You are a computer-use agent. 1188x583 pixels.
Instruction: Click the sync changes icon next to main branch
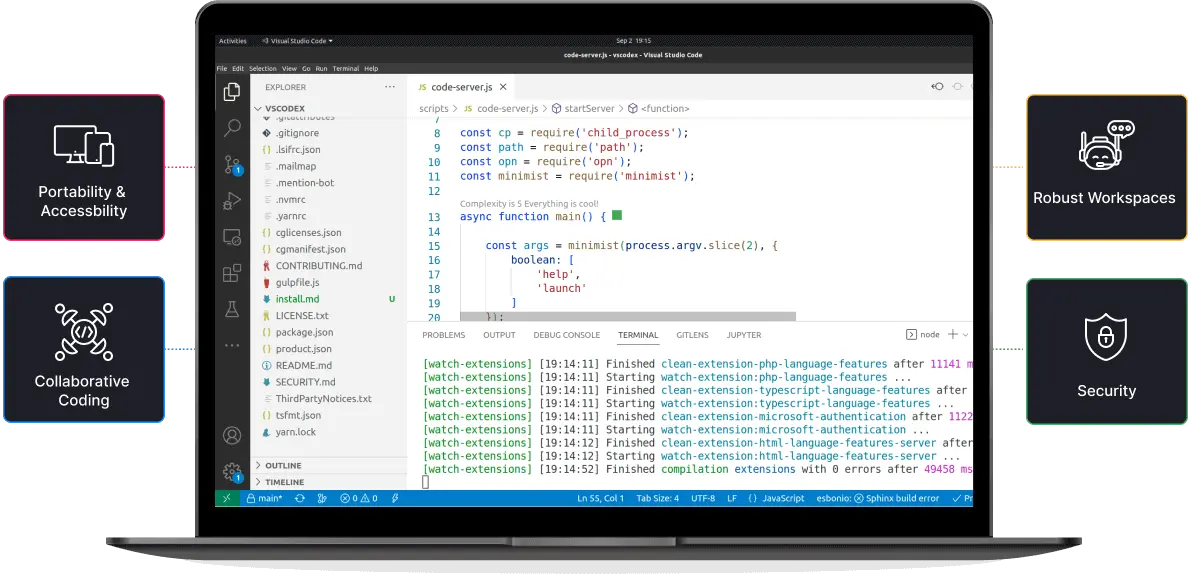298,497
